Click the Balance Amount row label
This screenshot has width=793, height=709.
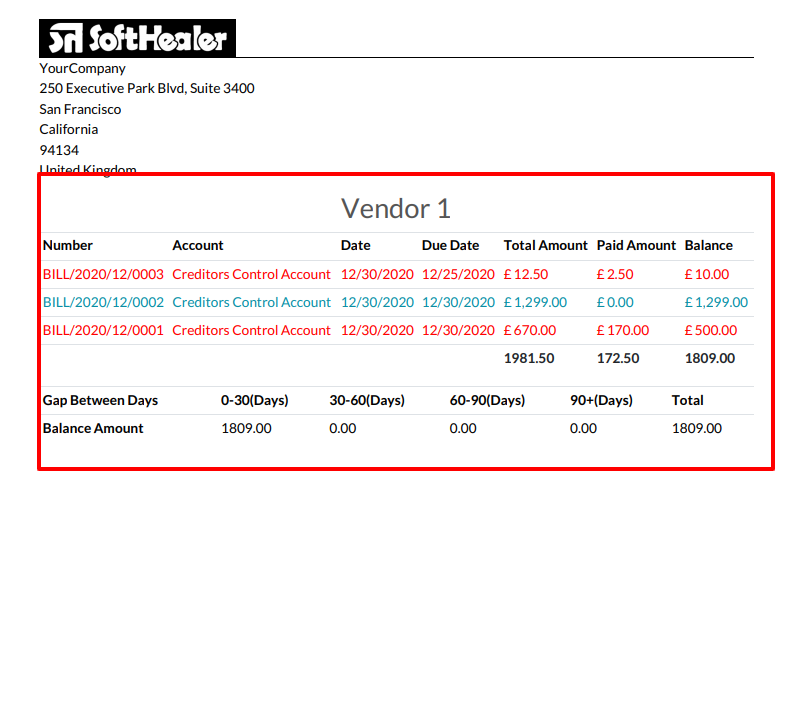(93, 428)
